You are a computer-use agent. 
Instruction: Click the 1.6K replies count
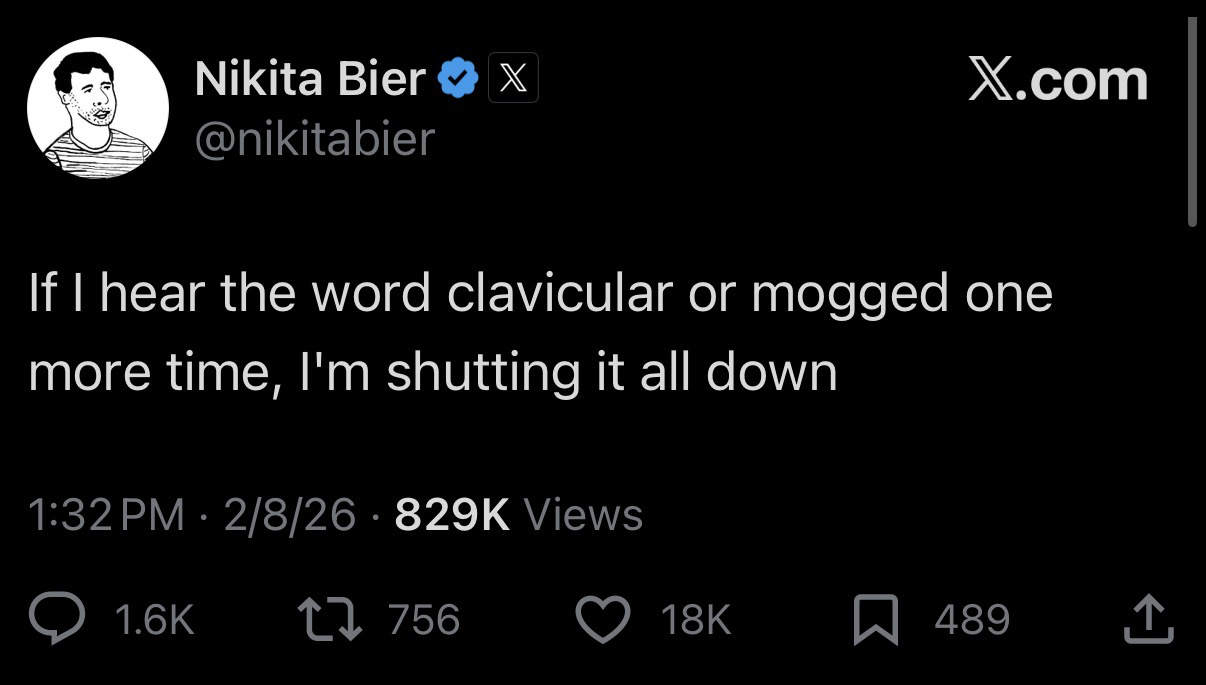pyautogui.click(x=155, y=619)
